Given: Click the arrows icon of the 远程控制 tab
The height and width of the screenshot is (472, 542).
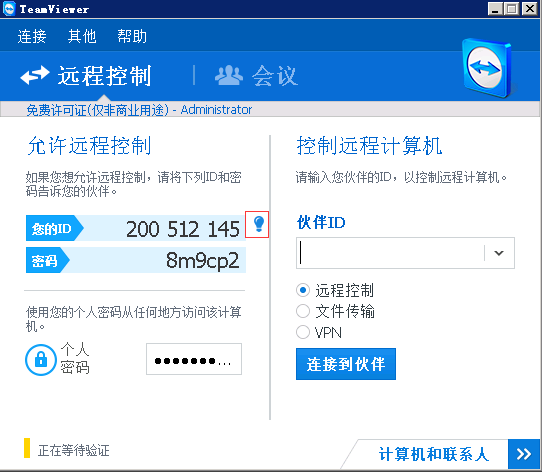Looking at the screenshot, I should [x=35, y=75].
